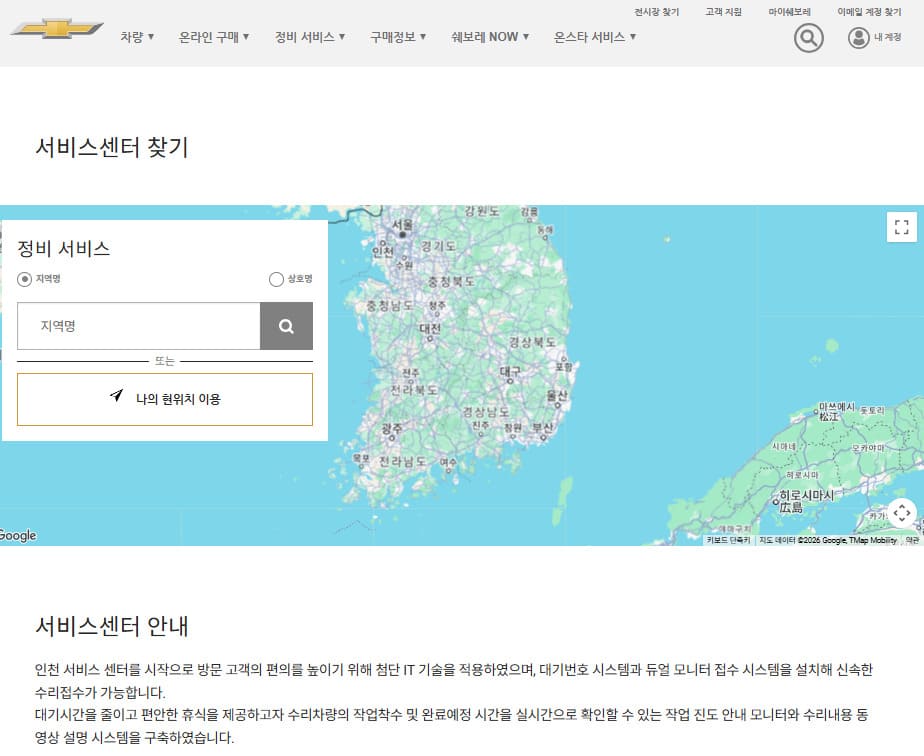Viewport: 924px width, 756px height.
Task: Click the 정비 서비스 panel title
Action: (x=64, y=249)
